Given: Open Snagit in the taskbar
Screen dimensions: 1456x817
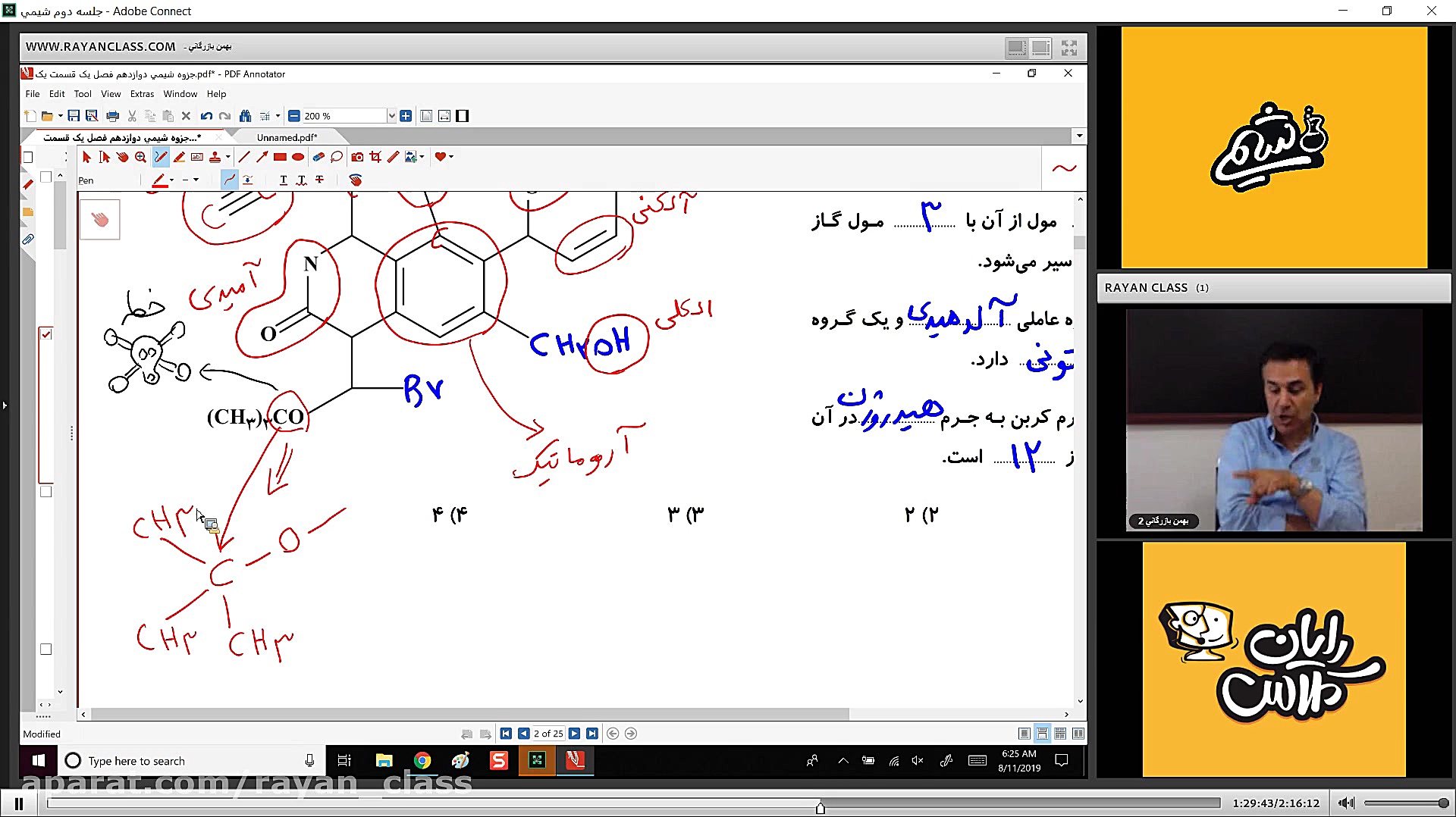Looking at the screenshot, I should (499, 760).
